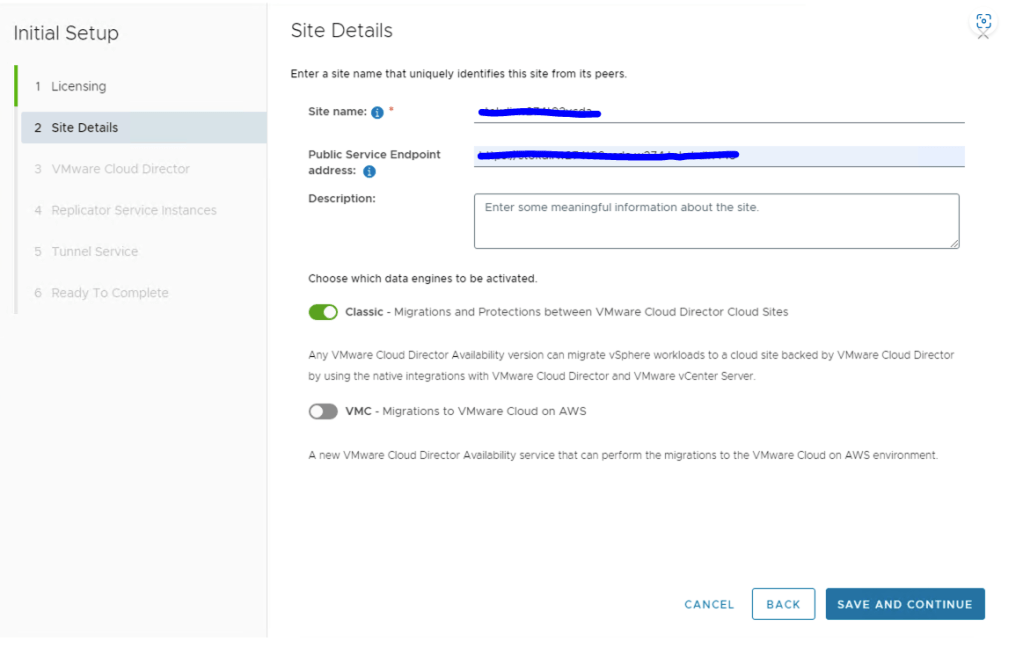Grab the Description box resize handle

click(954, 242)
